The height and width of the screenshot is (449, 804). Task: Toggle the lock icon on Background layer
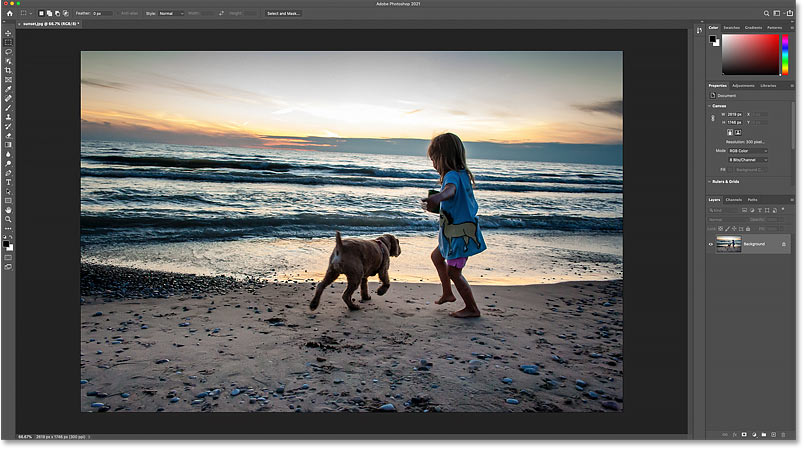pyautogui.click(x=783, y=244)
